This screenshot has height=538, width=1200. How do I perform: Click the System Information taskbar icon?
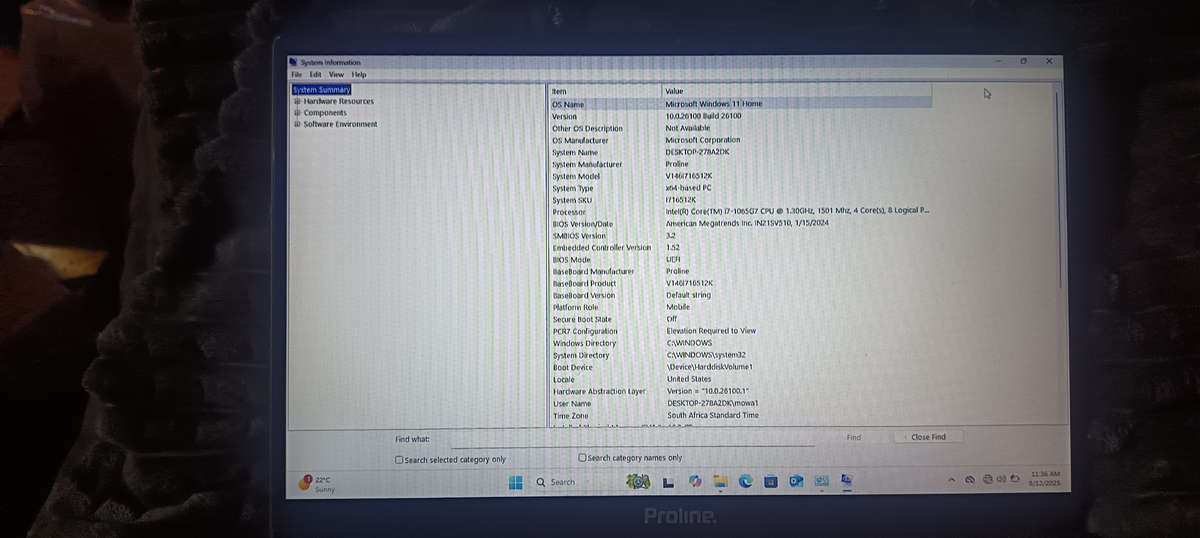846,482
